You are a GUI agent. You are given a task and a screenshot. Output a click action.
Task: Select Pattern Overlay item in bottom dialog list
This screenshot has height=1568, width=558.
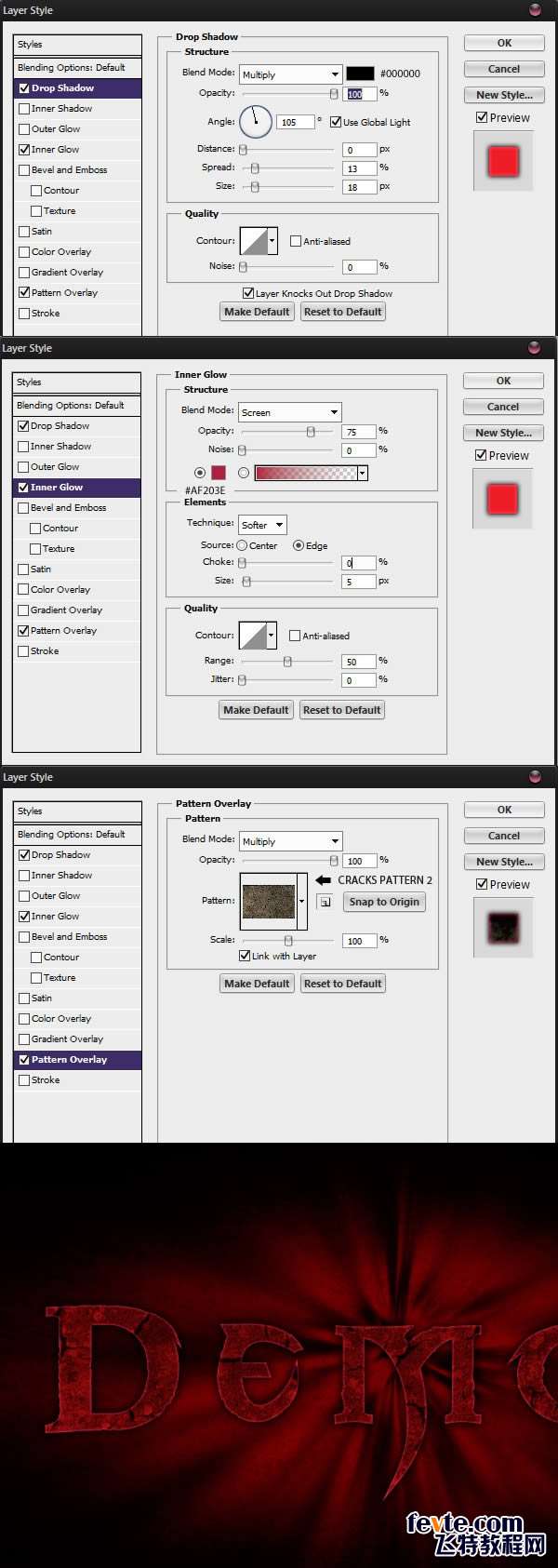tap(78, 1060)
